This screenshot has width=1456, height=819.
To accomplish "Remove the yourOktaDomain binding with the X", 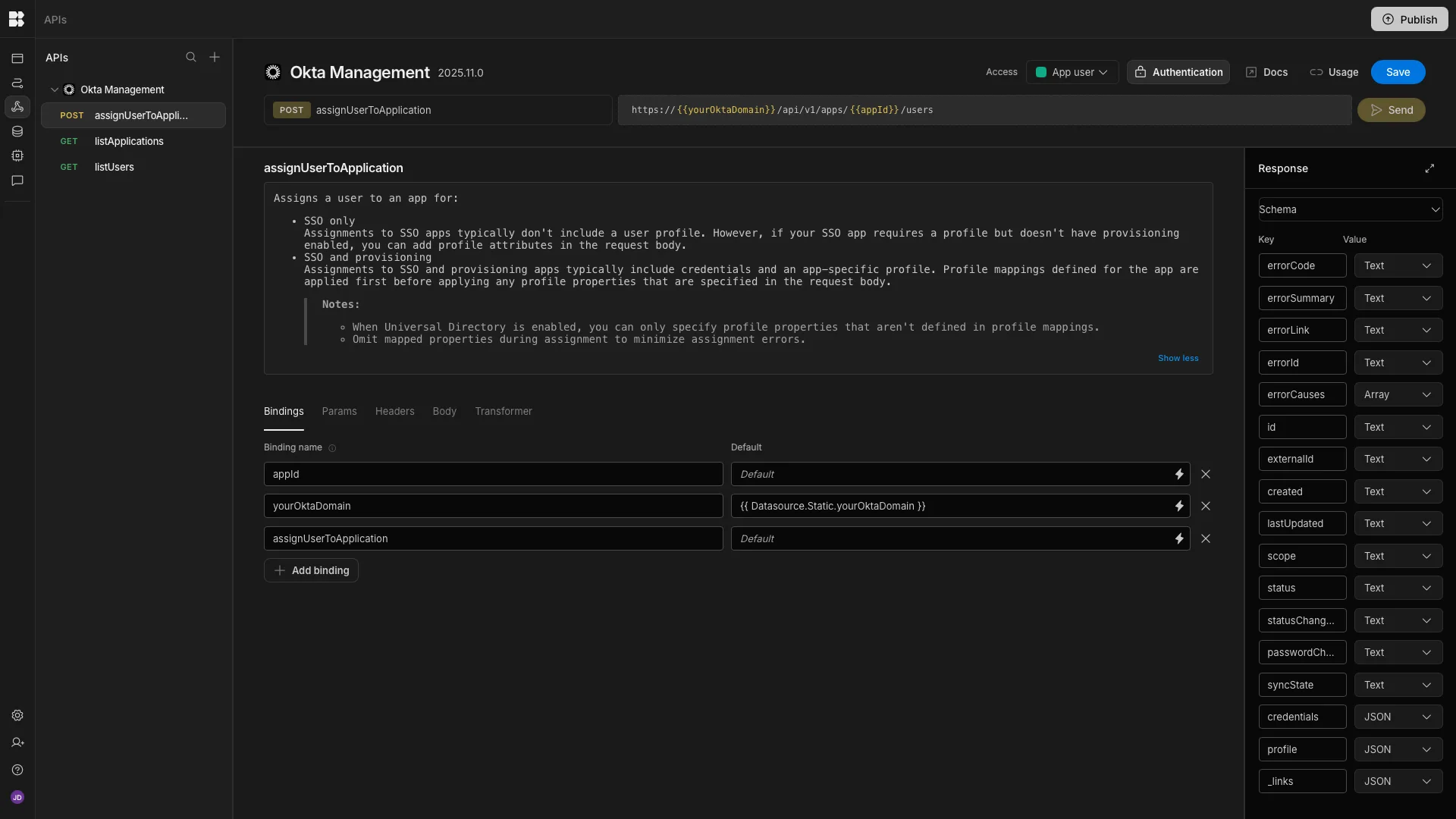I will point(1206,506).
